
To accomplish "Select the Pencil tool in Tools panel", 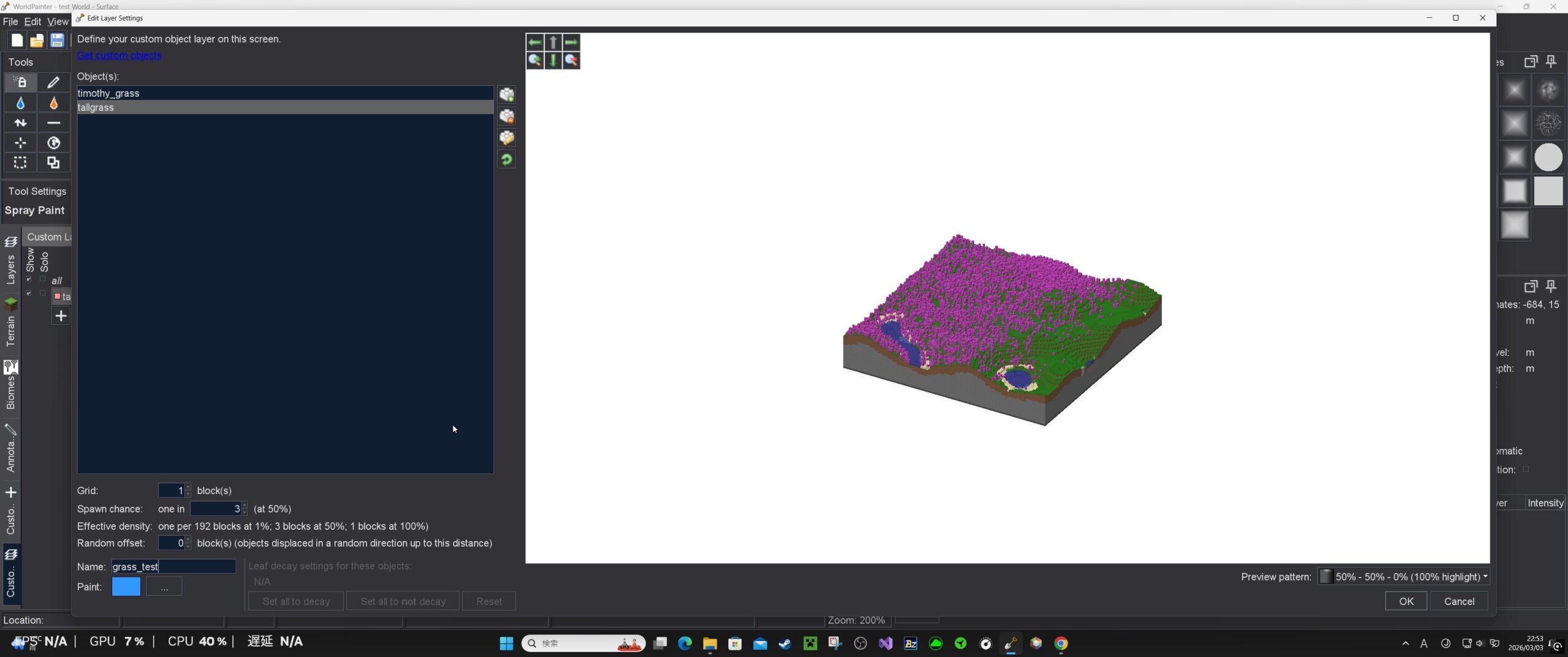I will (x=53, y=82).
